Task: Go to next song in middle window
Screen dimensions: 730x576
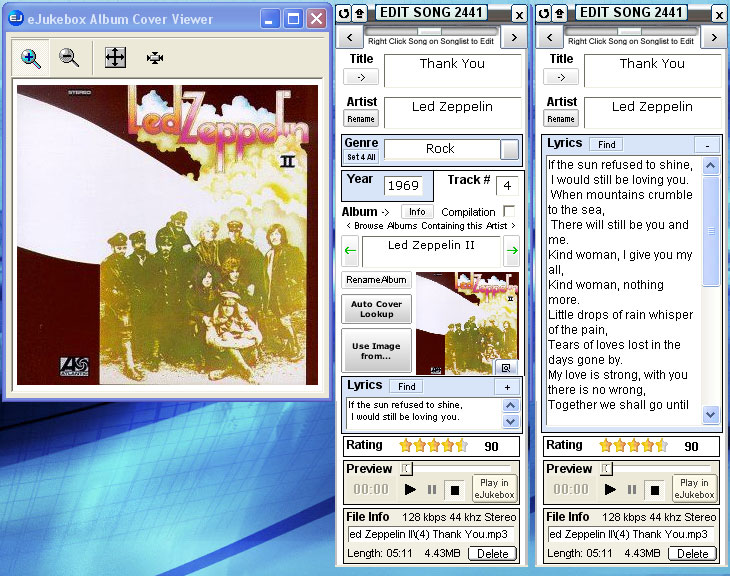Action: coord(514,37)
